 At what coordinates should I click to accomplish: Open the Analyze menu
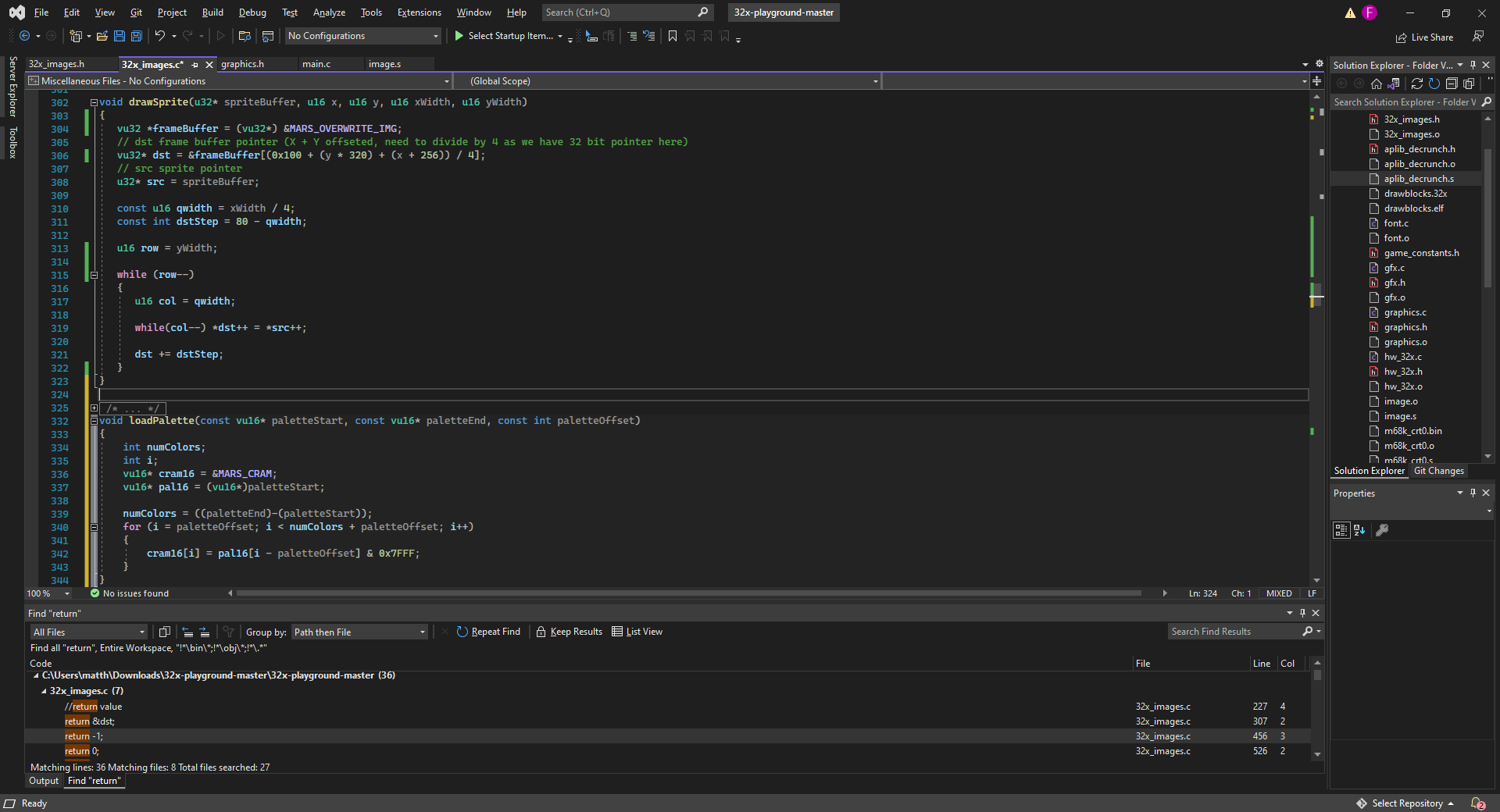329,12
